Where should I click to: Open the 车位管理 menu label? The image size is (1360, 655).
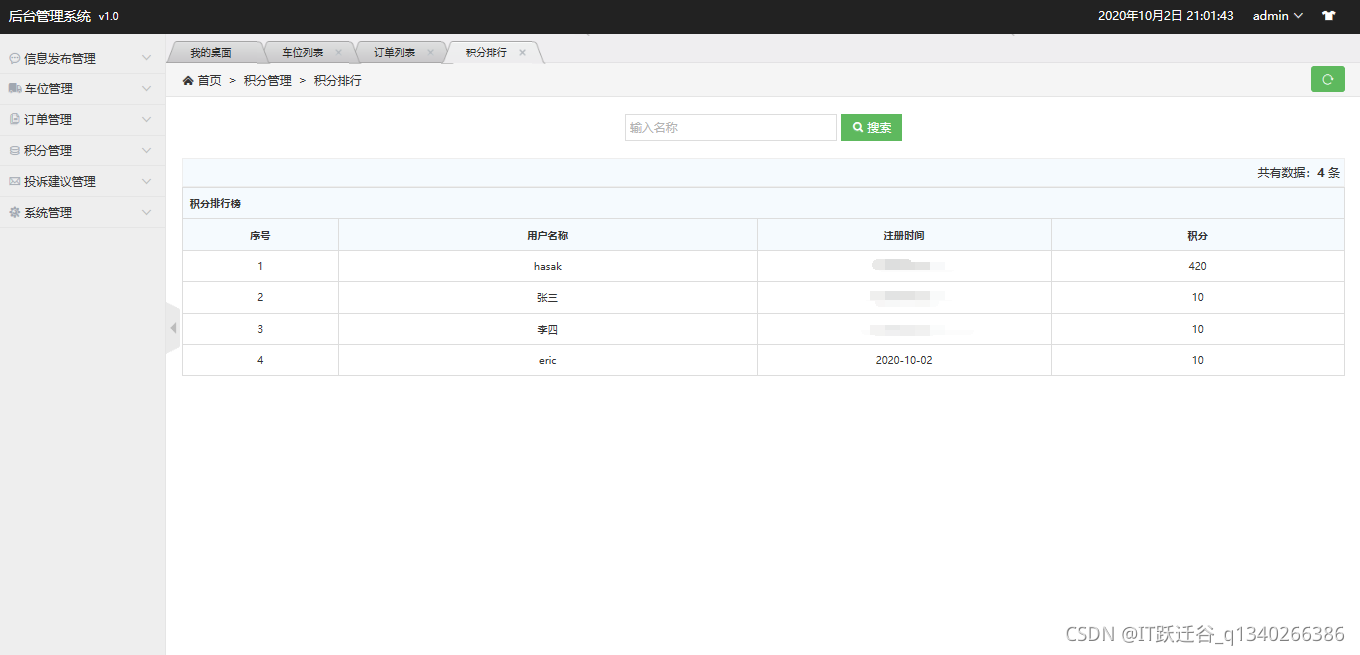48,89
